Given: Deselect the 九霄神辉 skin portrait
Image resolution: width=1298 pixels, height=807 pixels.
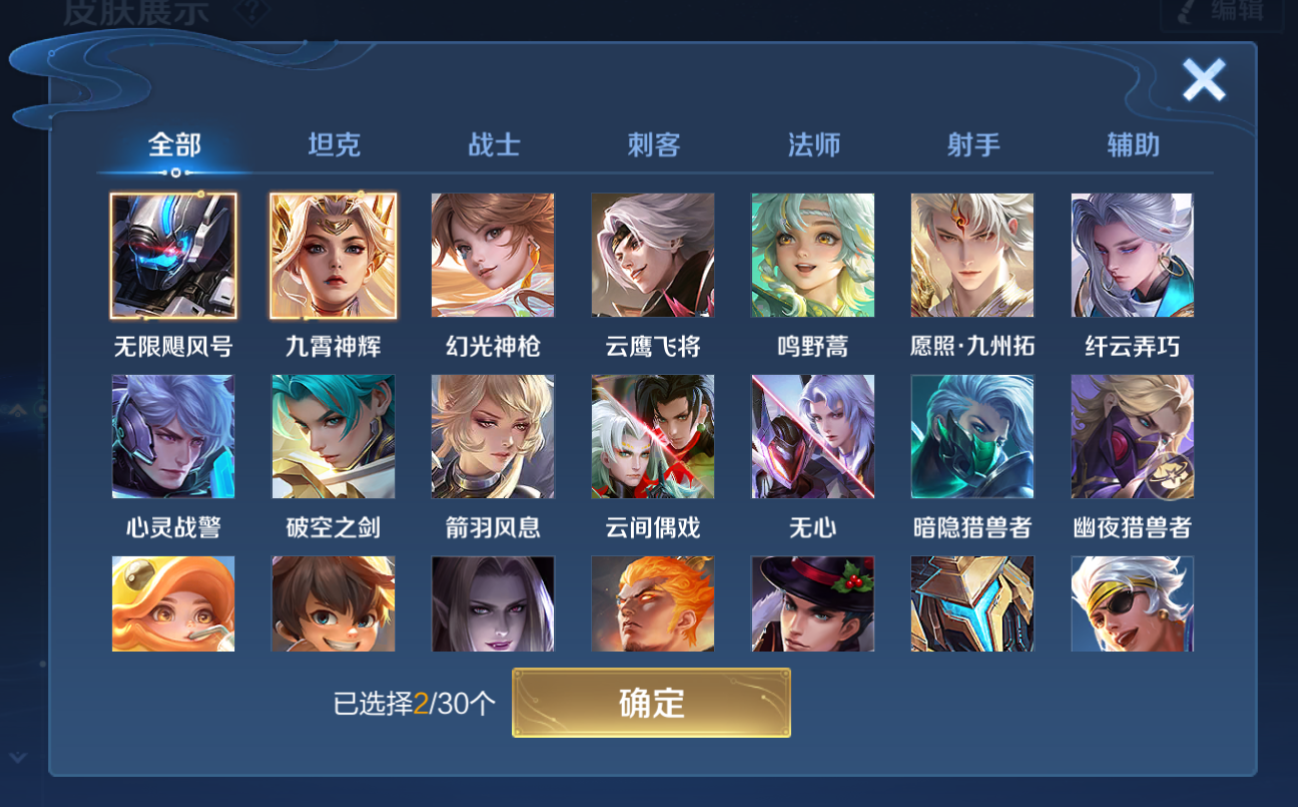Looking at the screenshot, I should click(333, 255).
